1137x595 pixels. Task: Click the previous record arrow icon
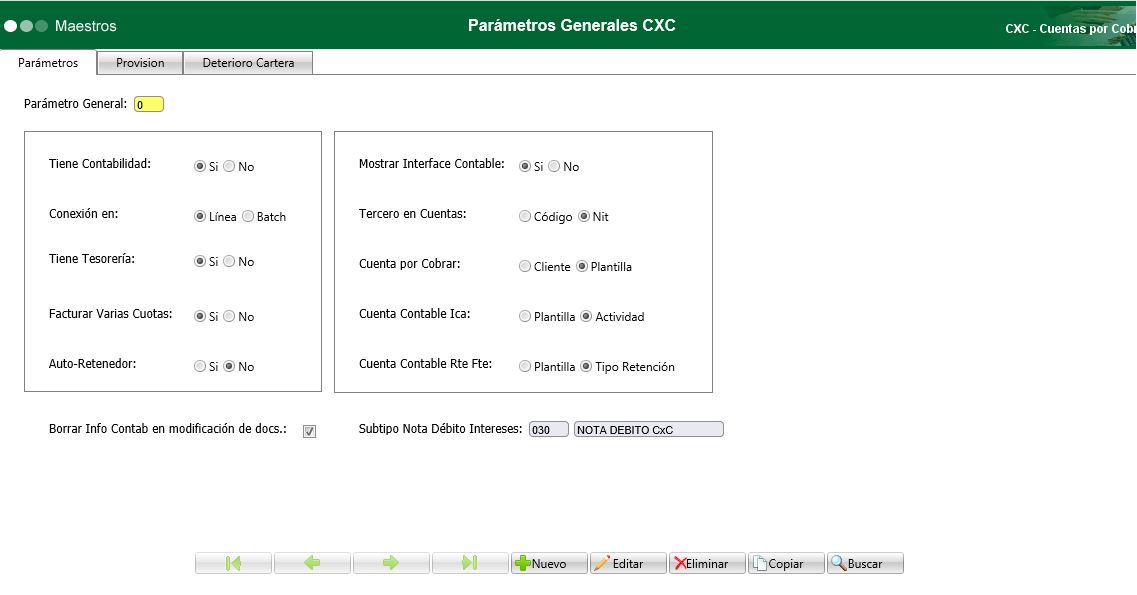(312, 563)
